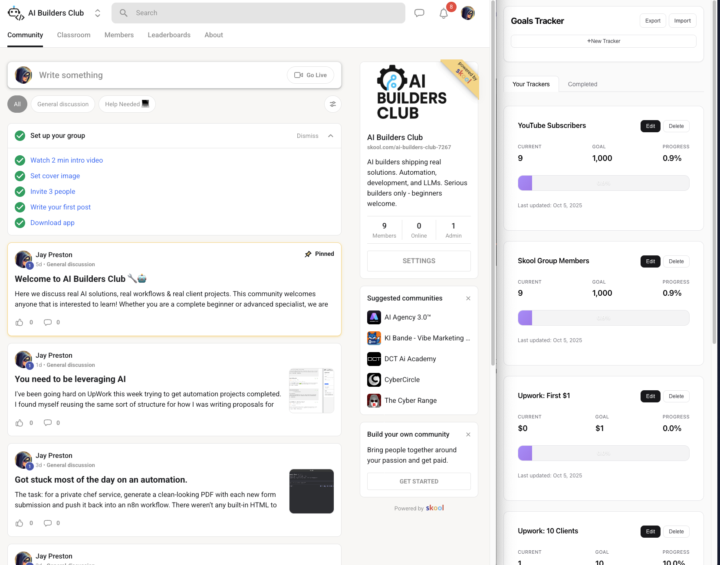Click the Upwork: First $1 progress bar
The height and width of the screenshot is (565, 720).
click(x=603, y=453)
